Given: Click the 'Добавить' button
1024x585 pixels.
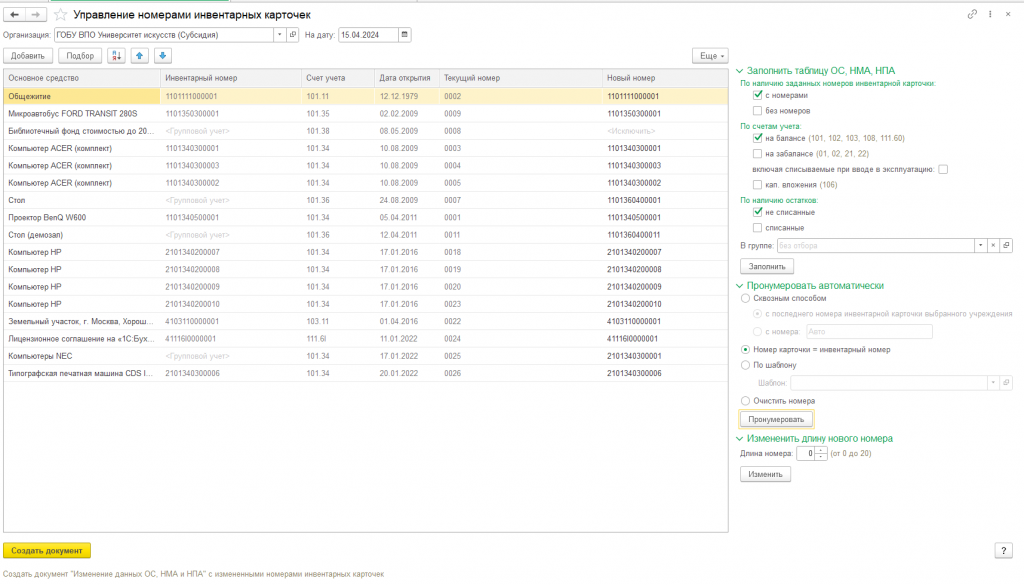Looking at the screenshot, I should point(28,55).
